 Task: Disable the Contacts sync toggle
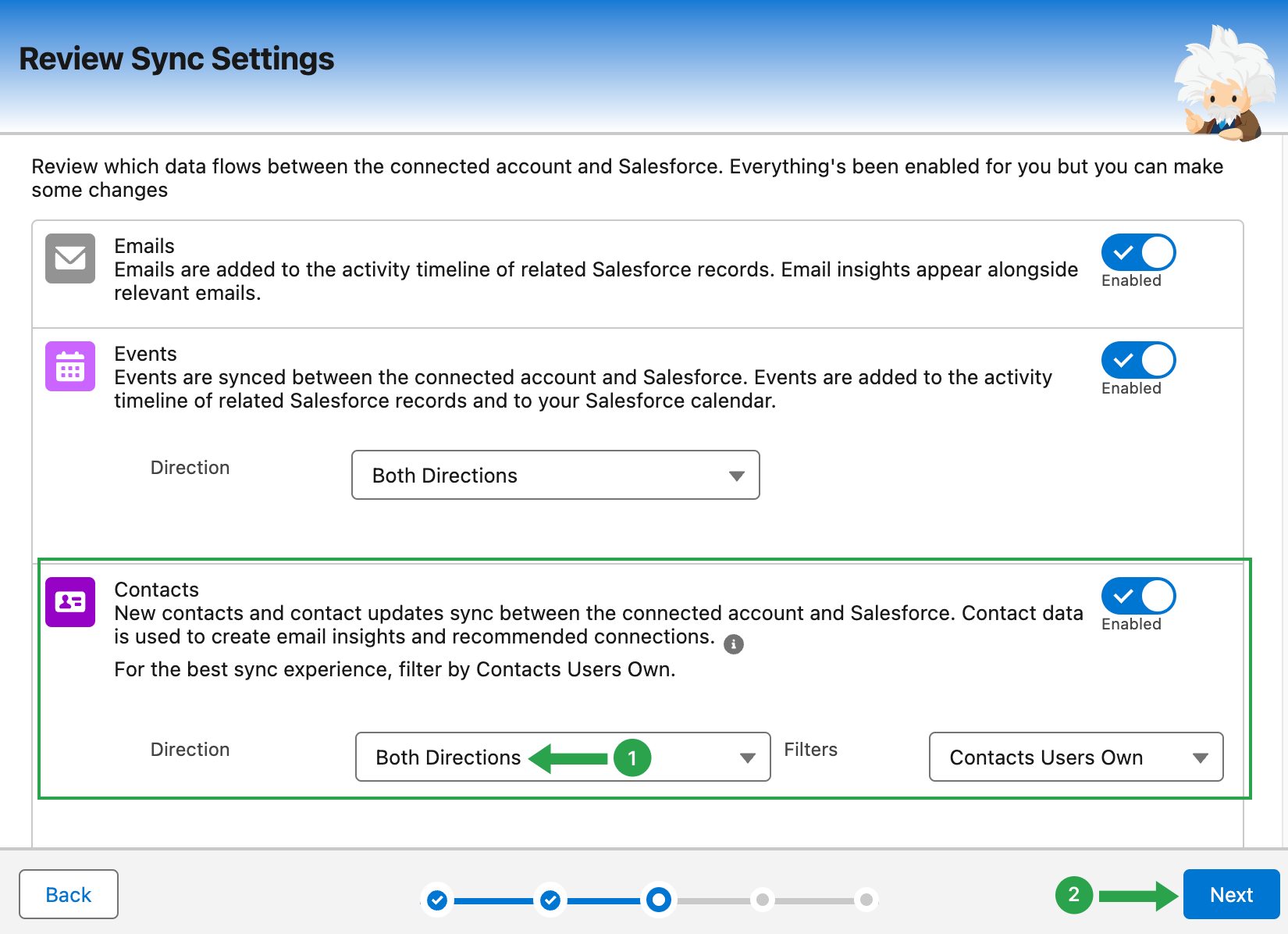[x=1138, y=596]
